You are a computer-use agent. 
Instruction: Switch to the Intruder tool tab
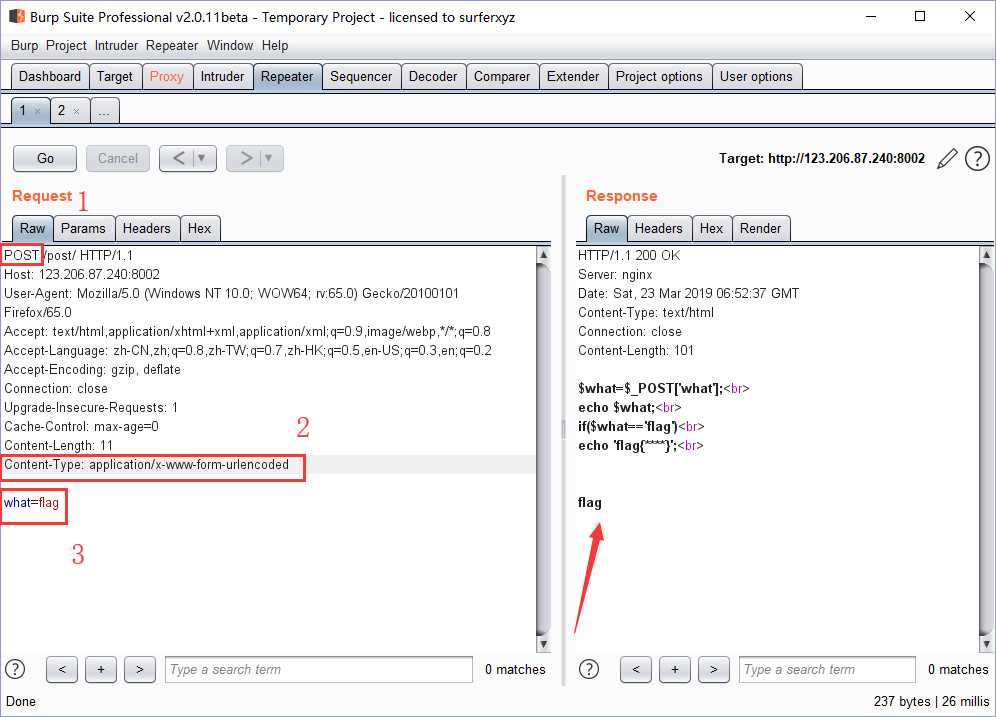pyautogui.click(x=222, y=76)
